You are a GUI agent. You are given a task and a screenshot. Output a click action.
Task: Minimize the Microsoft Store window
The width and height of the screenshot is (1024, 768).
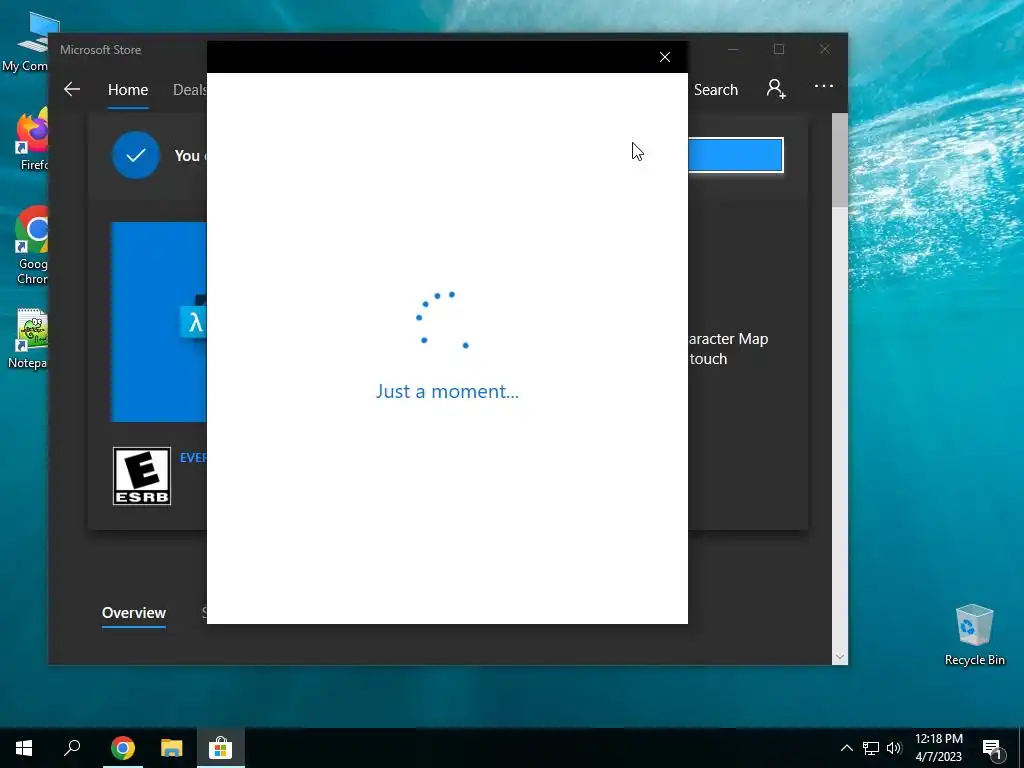click(733, 50)
